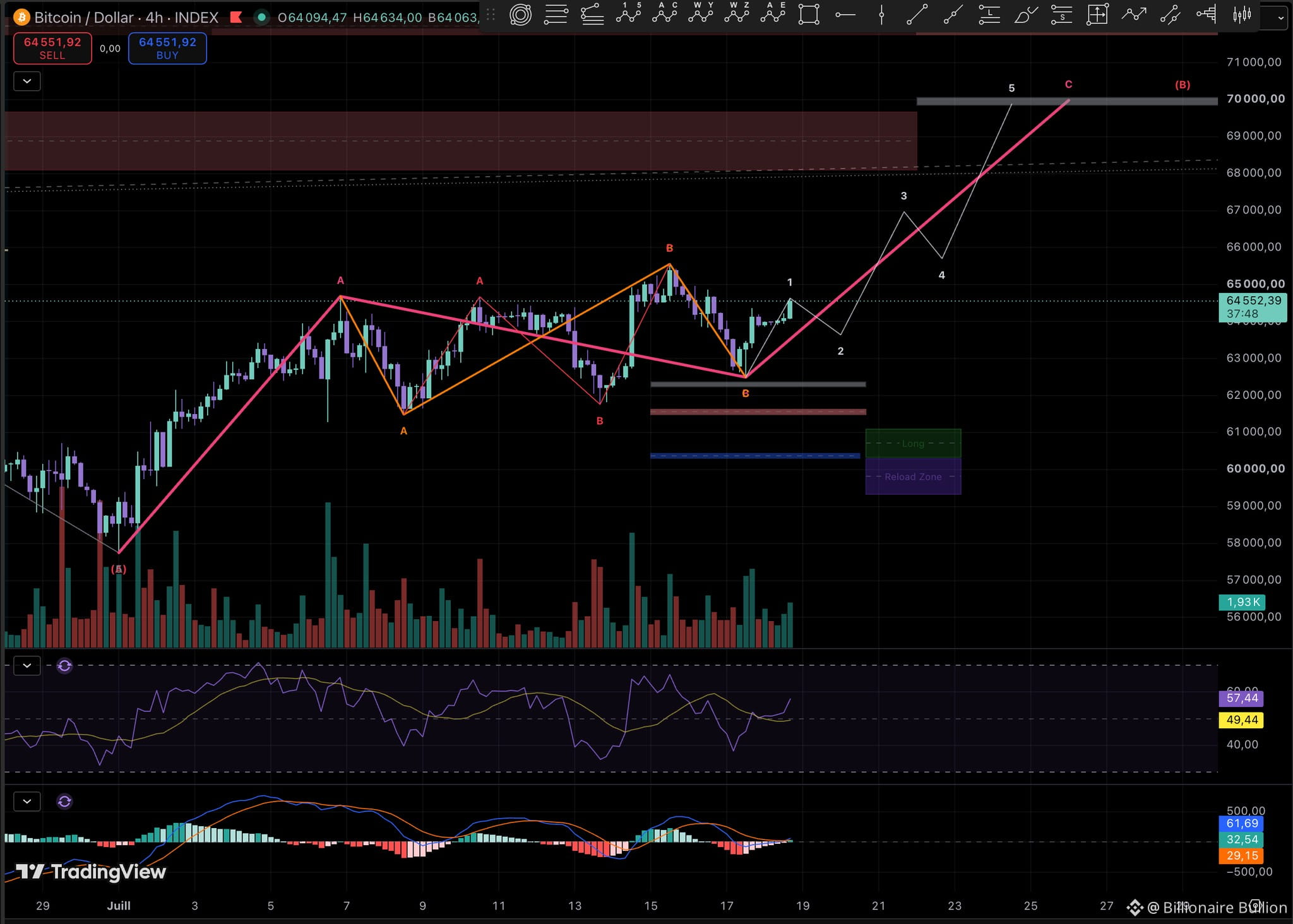Viewport: 1293px width, 924px height.
Task: Select the Trend Line tool
Action: (917, 14)
